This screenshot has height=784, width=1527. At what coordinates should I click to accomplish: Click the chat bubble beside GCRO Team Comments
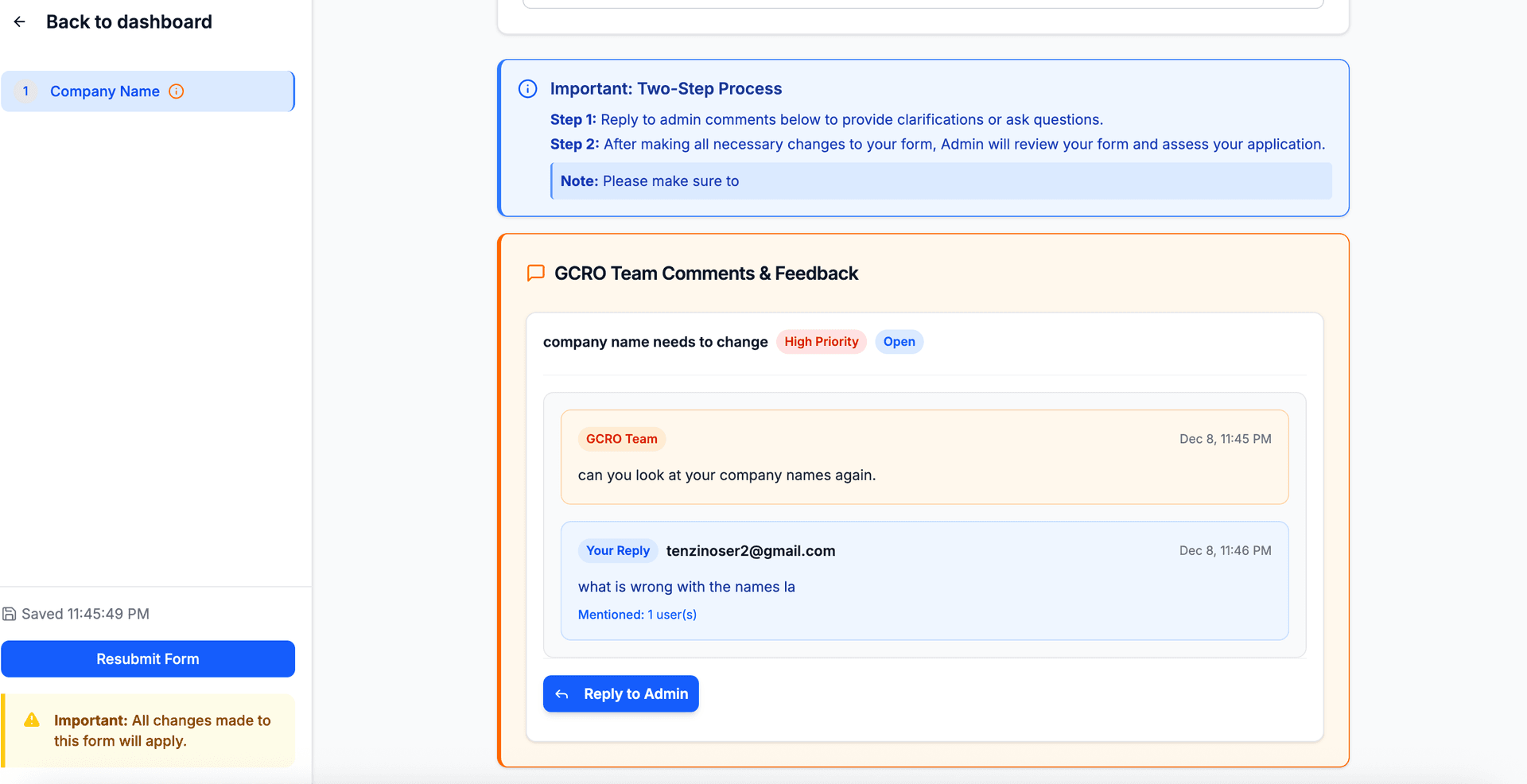(x=534, y=273)
